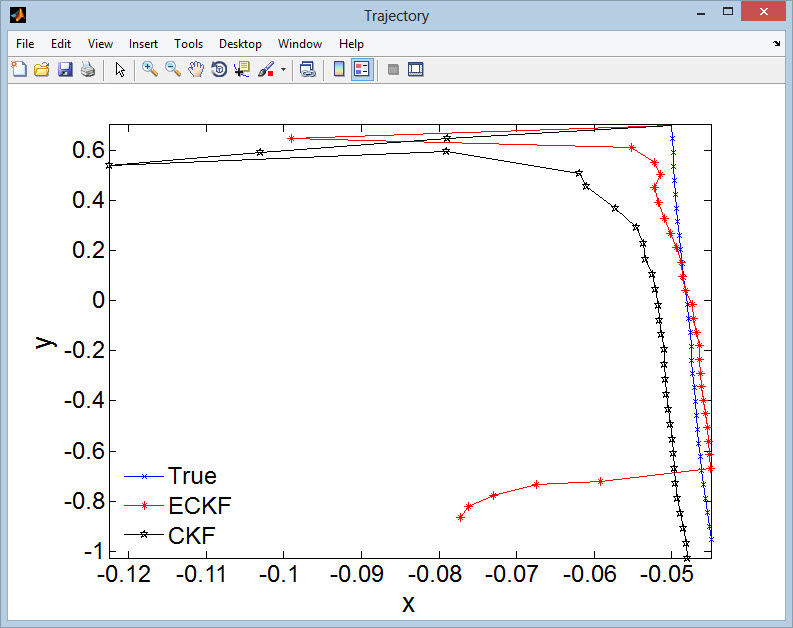Click the Link Plot toolbar button
The width and height of the screenshot is (793, 628).
pos(308,69)
